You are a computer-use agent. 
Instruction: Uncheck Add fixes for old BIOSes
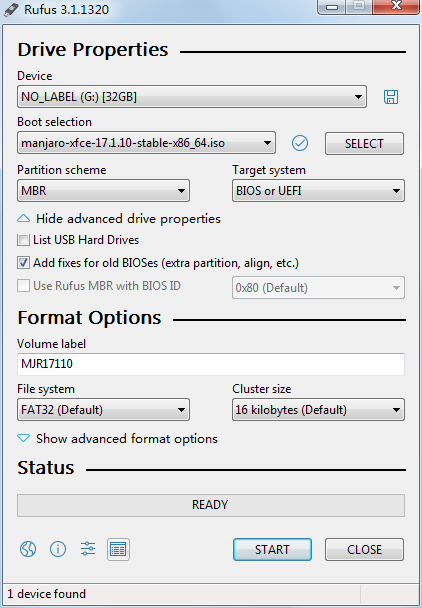(23, 263)
